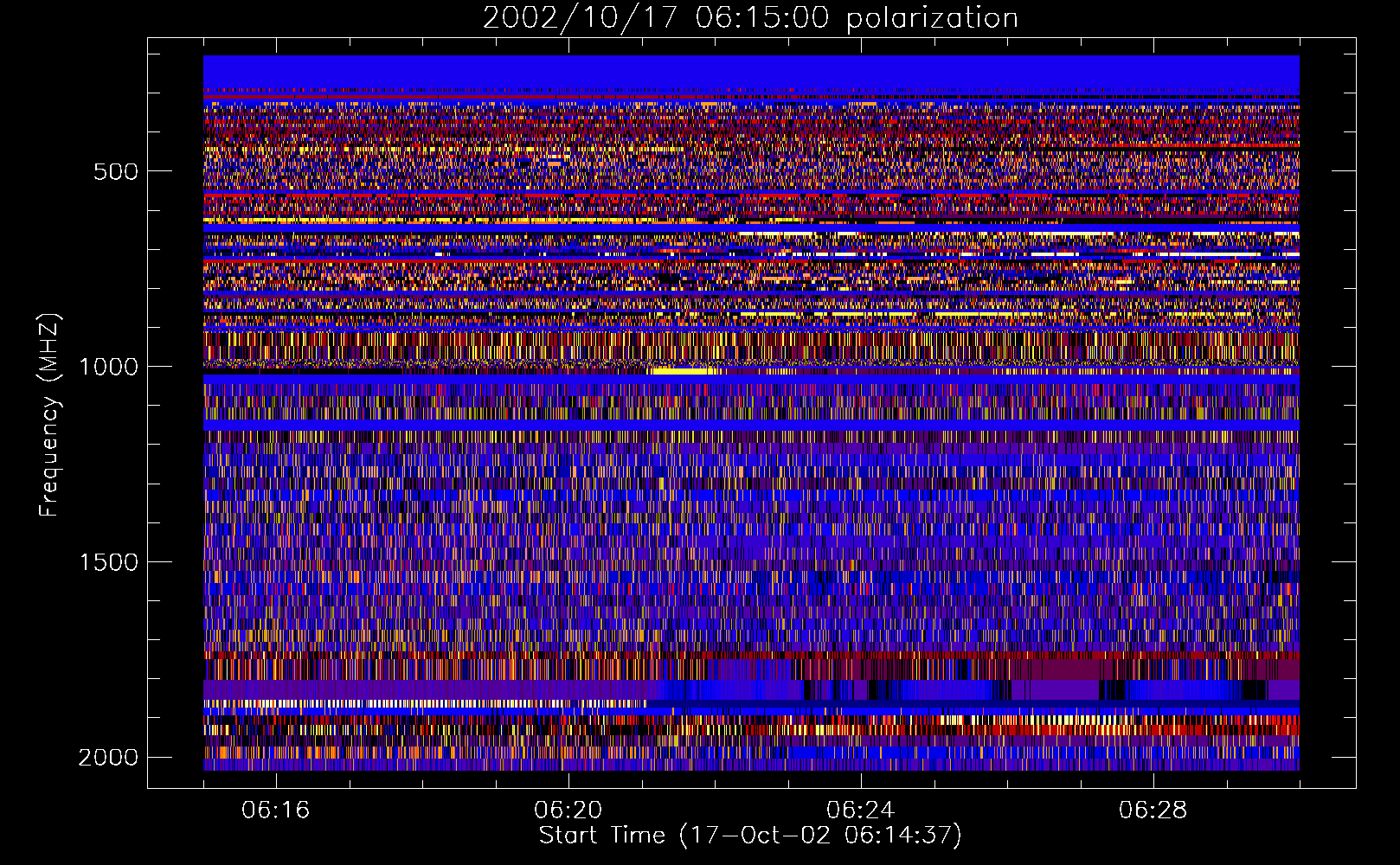Select the 2000 frequency axis label
Screen dimensions: 1400x865
(x=108, y=758)
